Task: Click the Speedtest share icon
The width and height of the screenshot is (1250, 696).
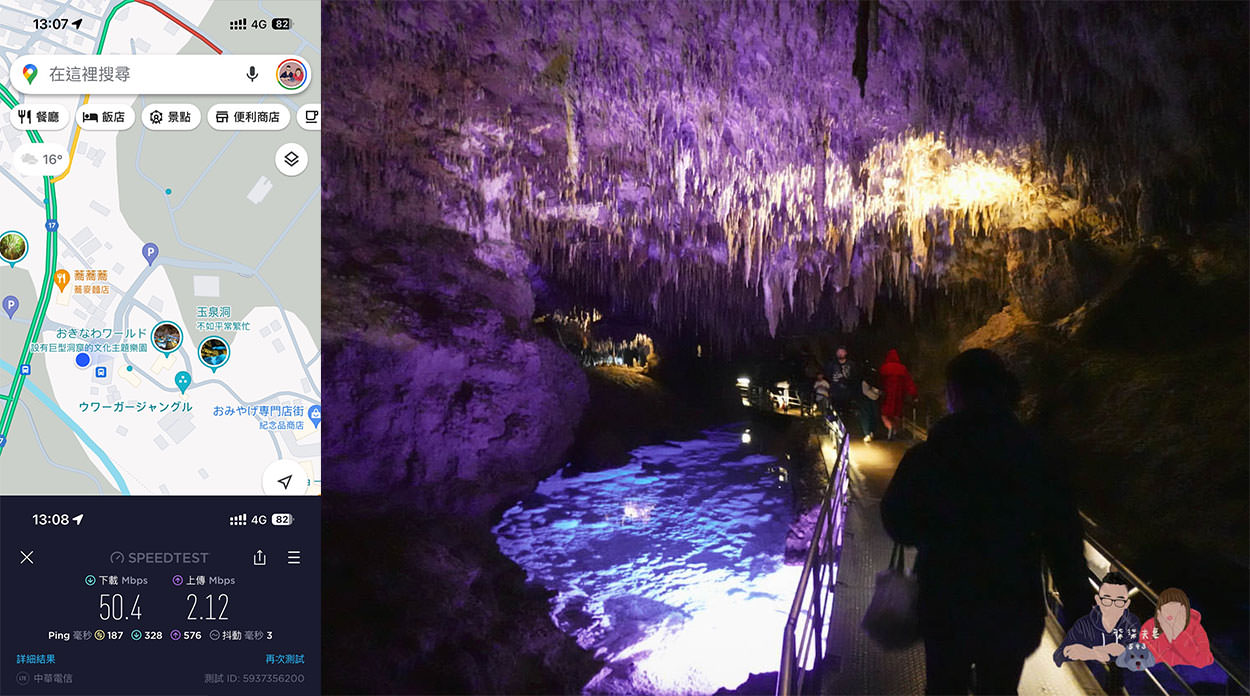Action: (x=260, y=557)
